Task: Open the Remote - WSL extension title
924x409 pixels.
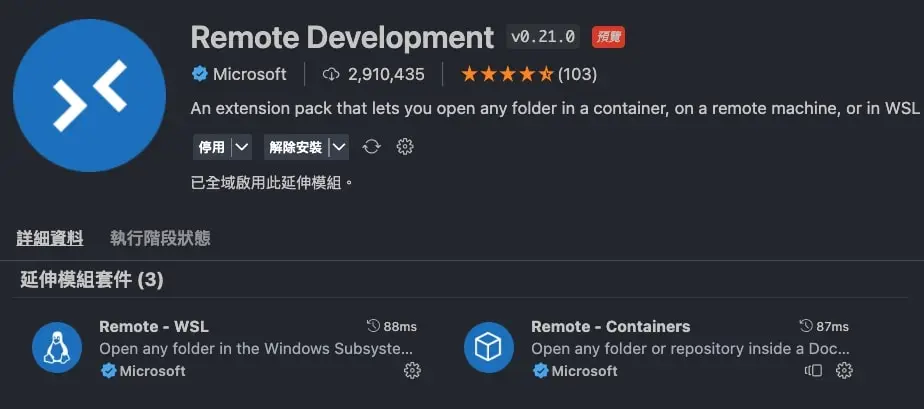Action: (x=154, y=327)
